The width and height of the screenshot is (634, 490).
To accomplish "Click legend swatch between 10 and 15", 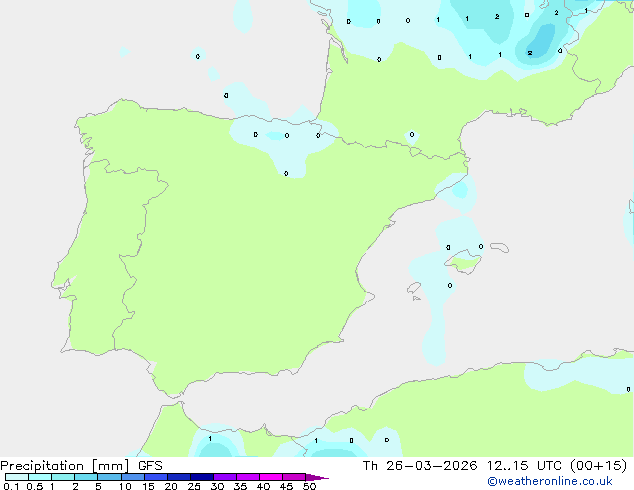I will pos(133,477).
